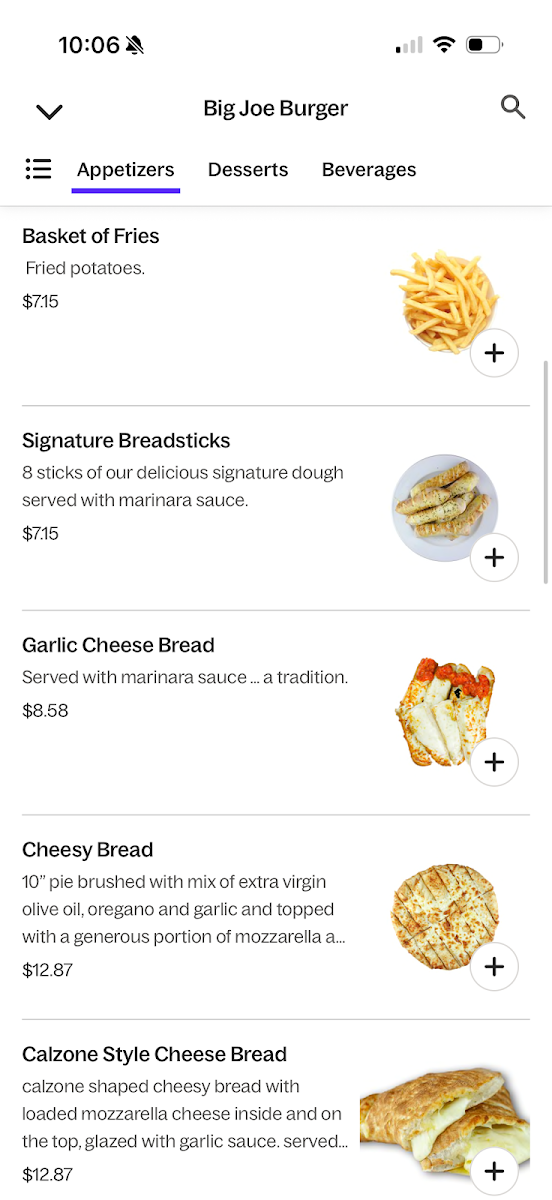View the Garlic Cheese Bread description
The image size is (552, 1200).
pos(185,677)
